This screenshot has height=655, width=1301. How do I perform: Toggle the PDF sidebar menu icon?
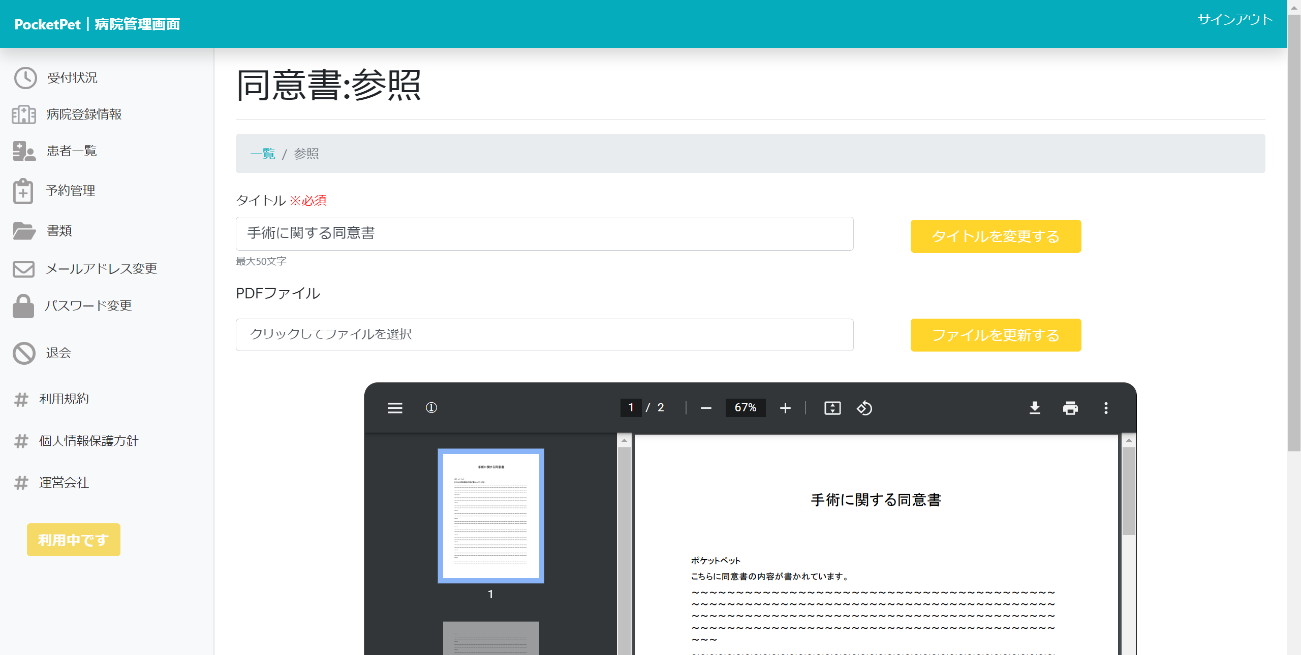click(395, 408)
